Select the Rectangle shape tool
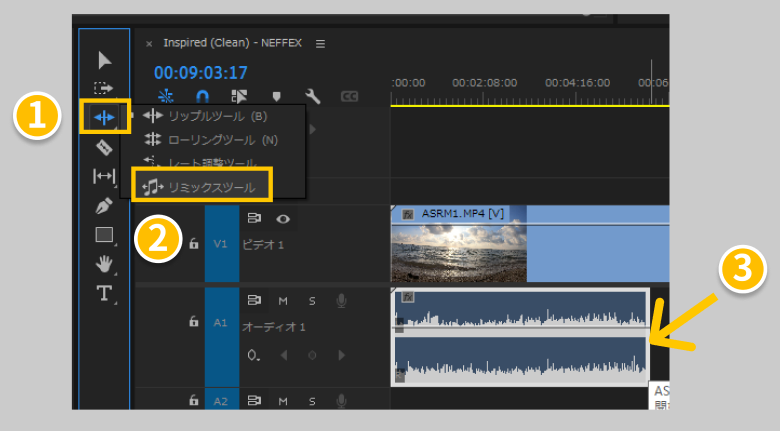This screenshot has height=431, width=780. 104,235
